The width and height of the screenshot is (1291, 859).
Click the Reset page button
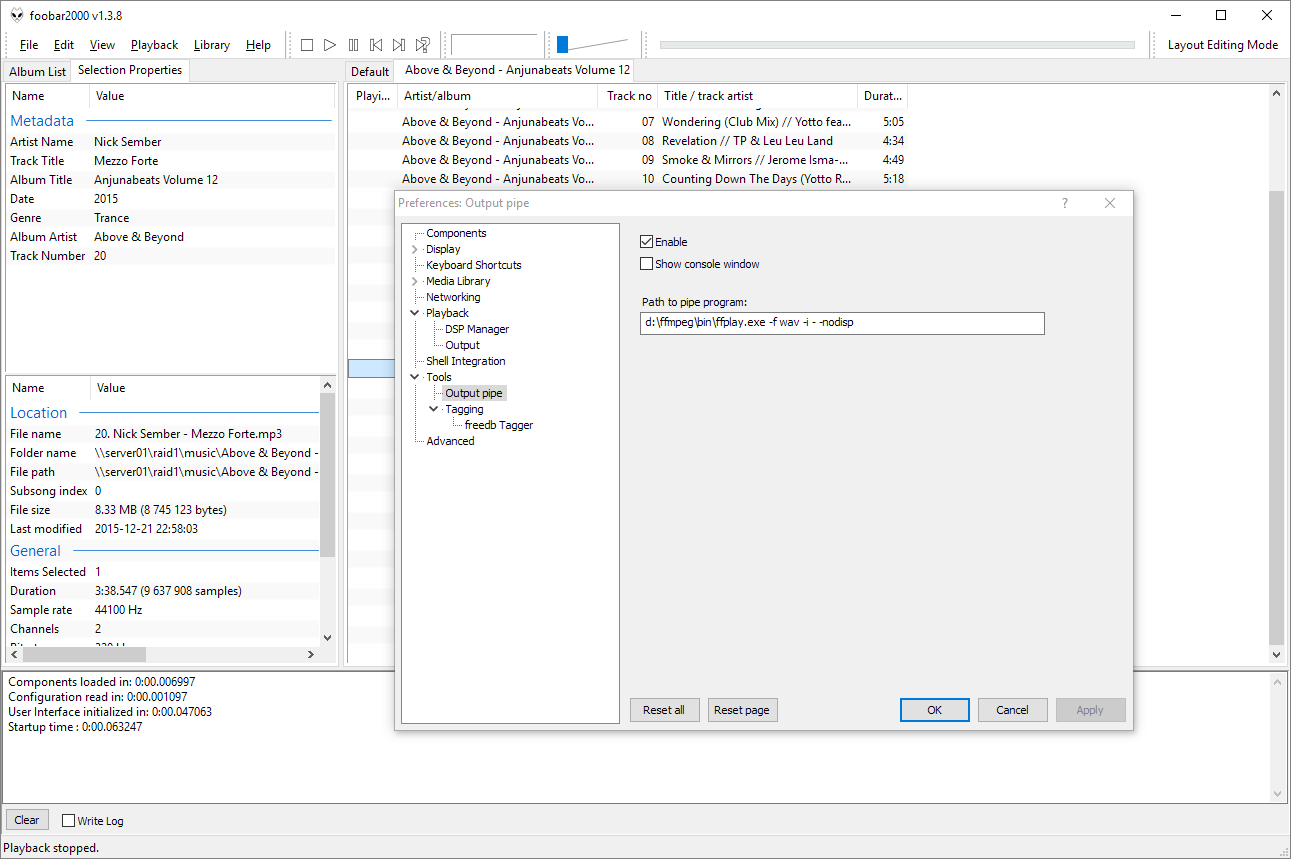(x=742, y=710)
